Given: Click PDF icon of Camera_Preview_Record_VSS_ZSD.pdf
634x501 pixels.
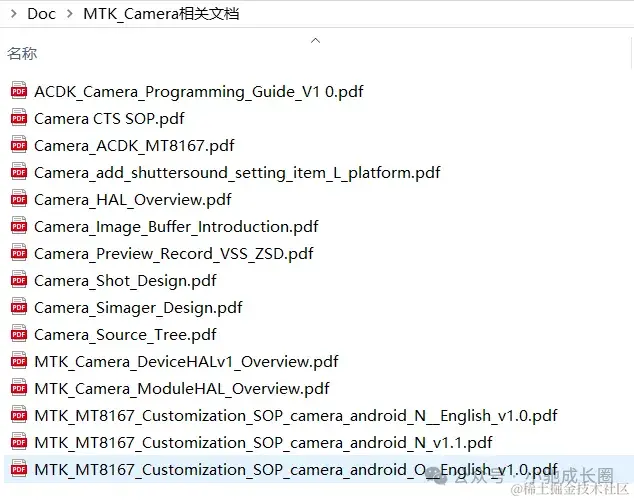Looking at the screenshot, I should [x=19, y=254].
